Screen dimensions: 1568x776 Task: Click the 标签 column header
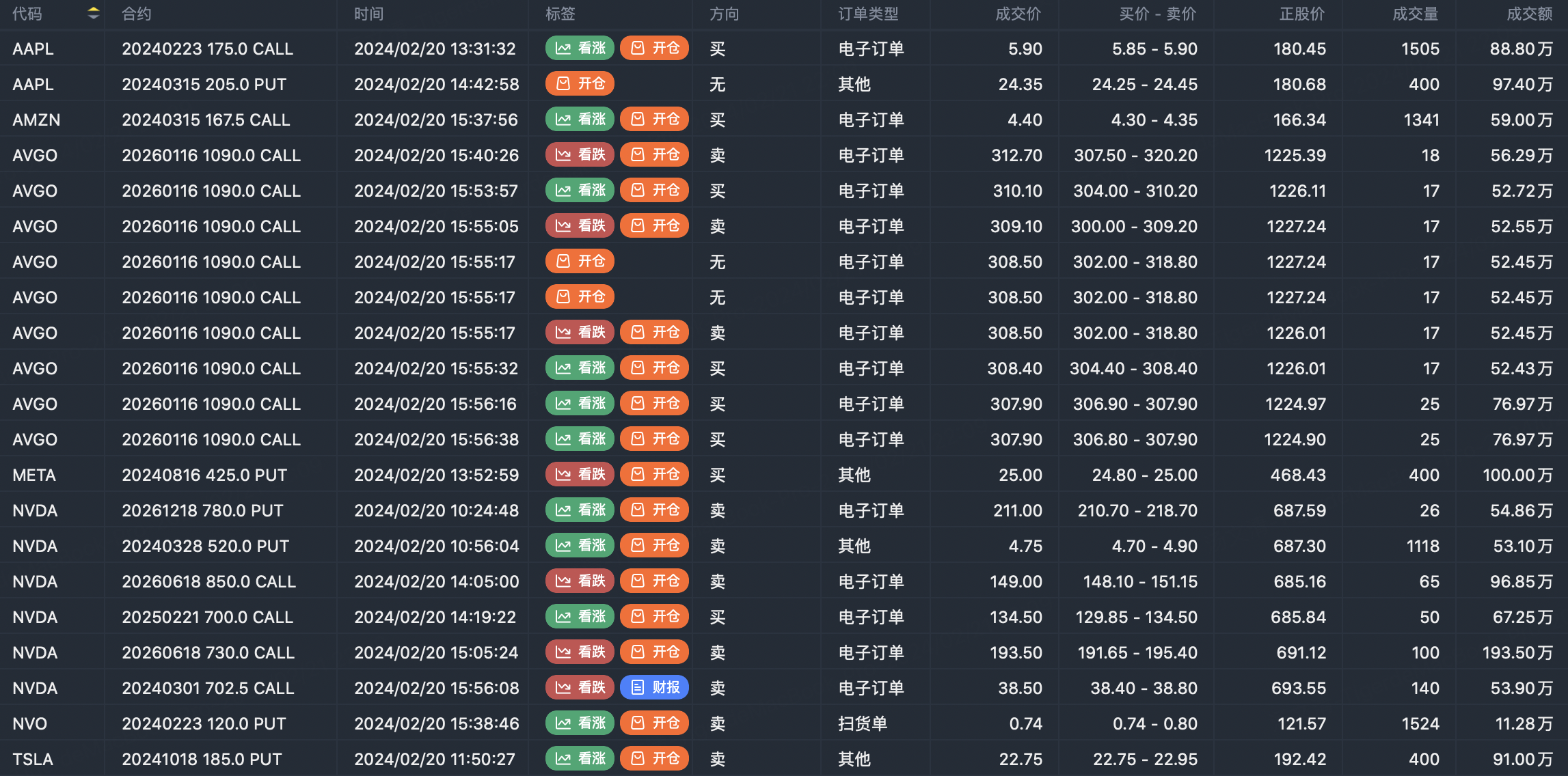click(x=560, y=14)
